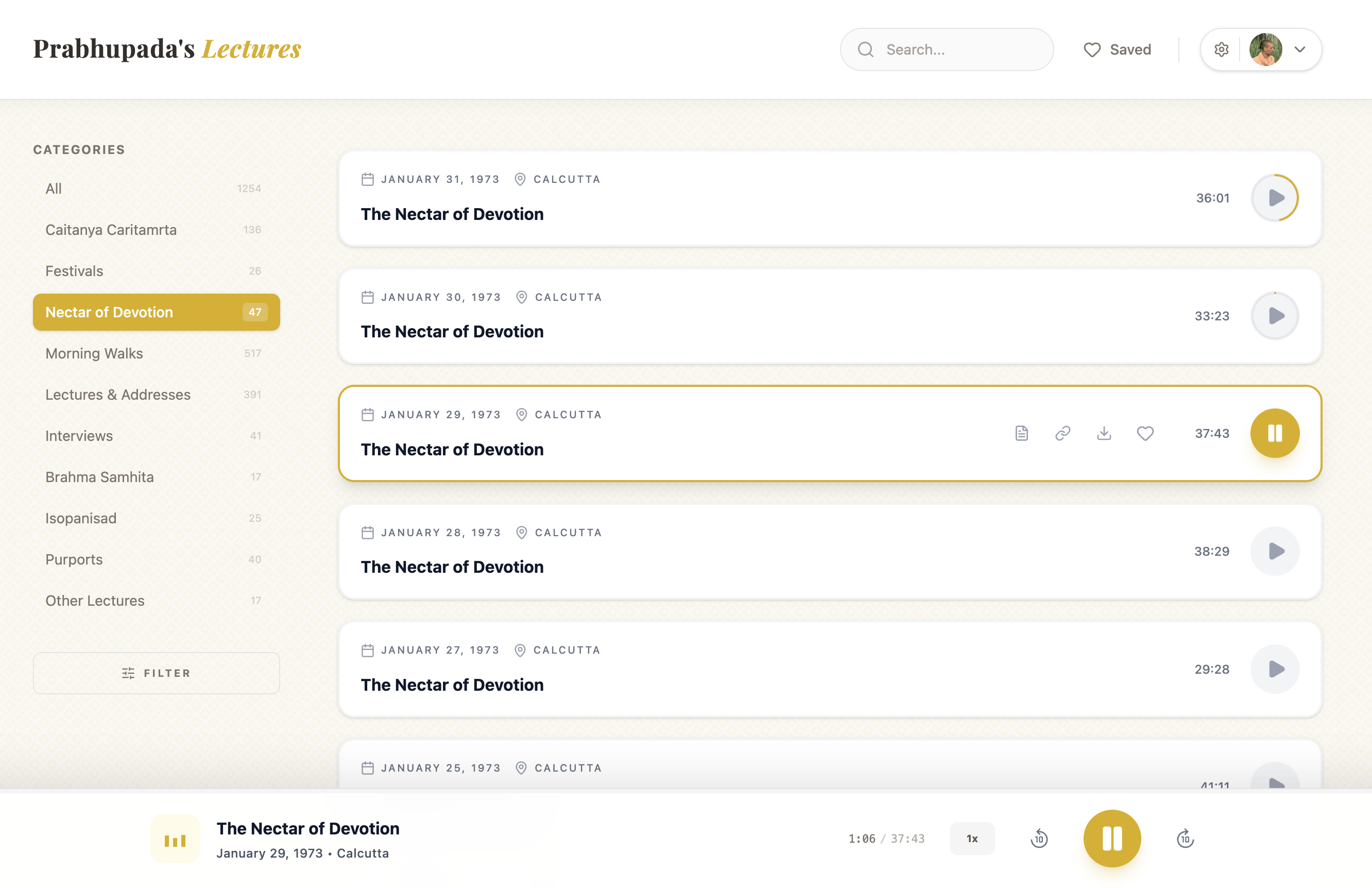The width and height of the screenshot is (1372, 888).
Task: Click the user profile avatar
Action: (1265, 49)
